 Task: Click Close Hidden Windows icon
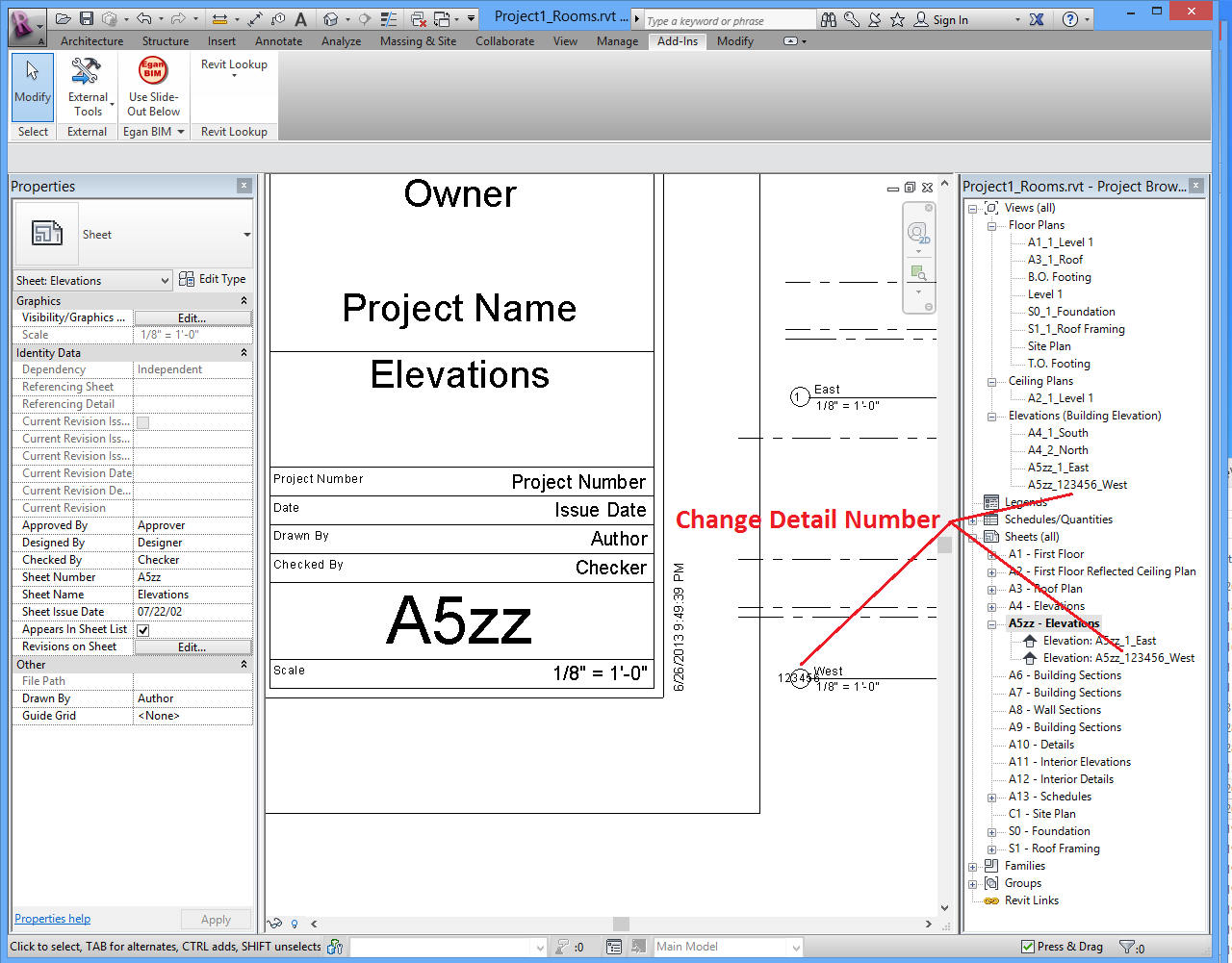pos(418,19)
